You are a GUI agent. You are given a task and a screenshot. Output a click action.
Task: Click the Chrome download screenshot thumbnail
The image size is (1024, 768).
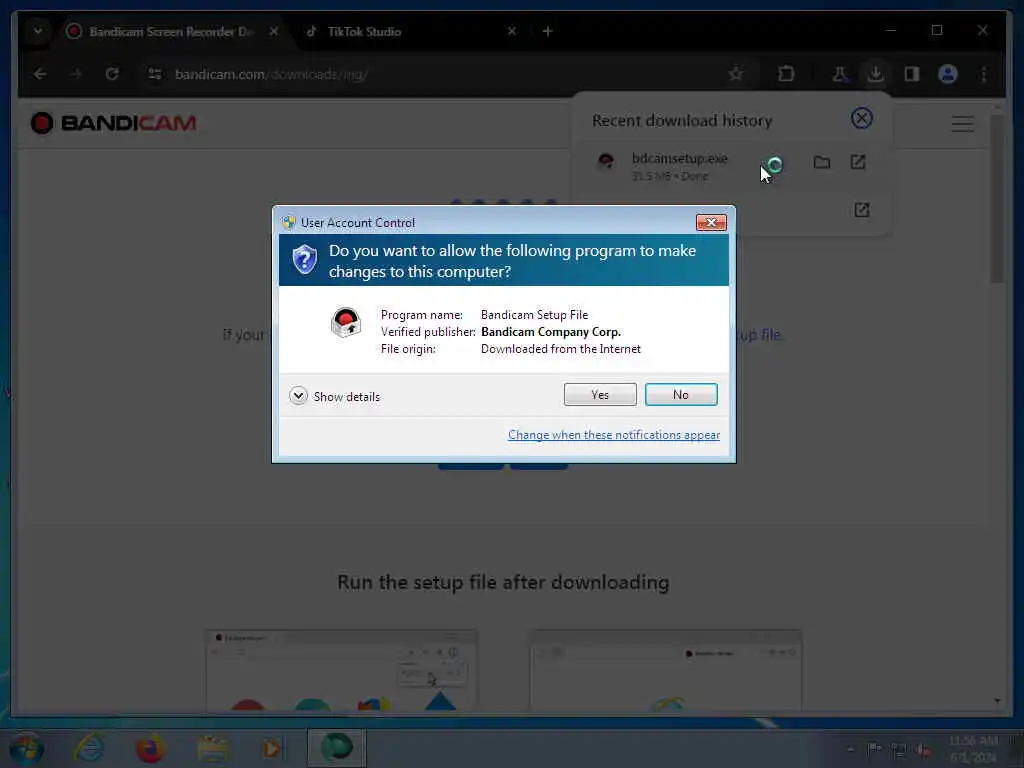point(342,671)
